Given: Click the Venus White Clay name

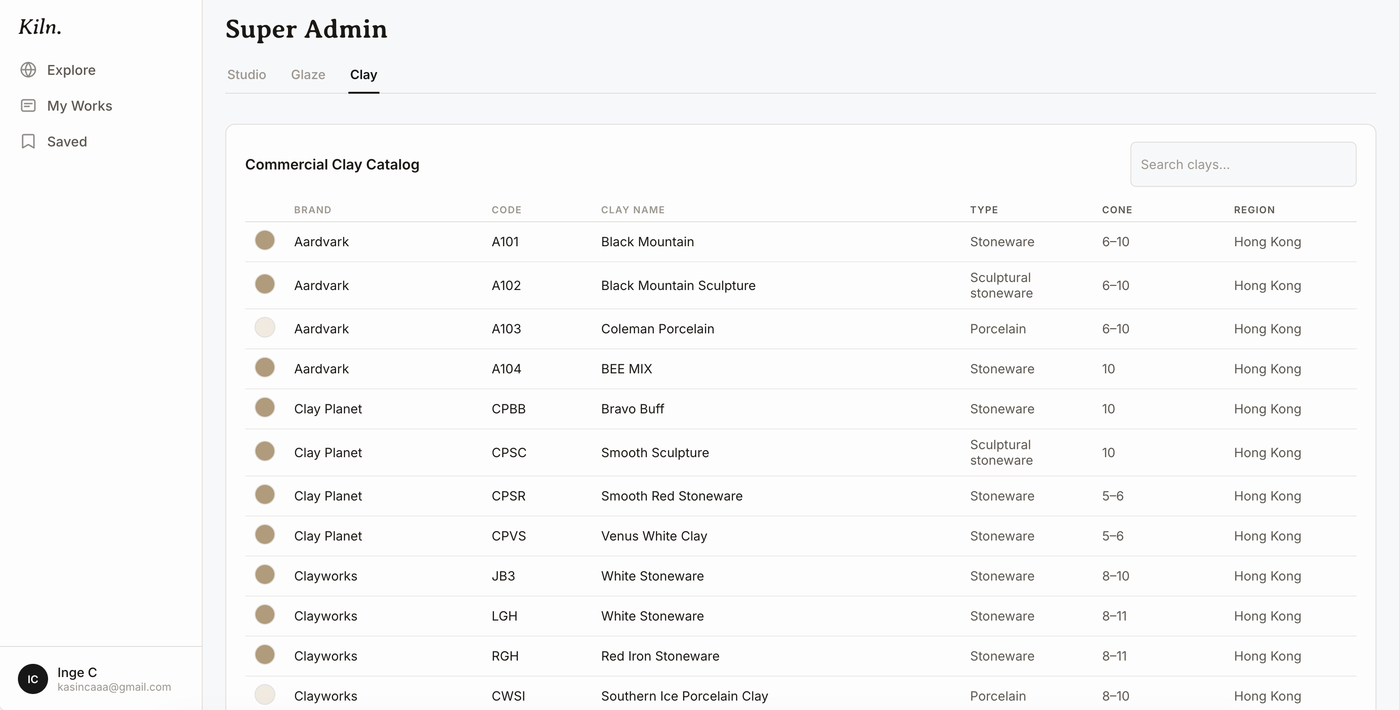Looking at the screenshot, I should (x=654, y=536).
